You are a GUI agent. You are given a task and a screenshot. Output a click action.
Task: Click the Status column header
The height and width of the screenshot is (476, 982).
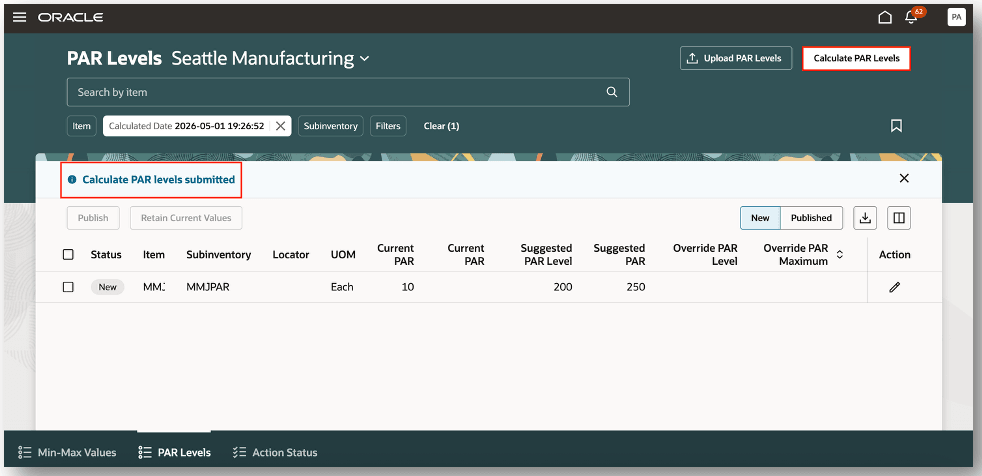[x=106, y=254]
